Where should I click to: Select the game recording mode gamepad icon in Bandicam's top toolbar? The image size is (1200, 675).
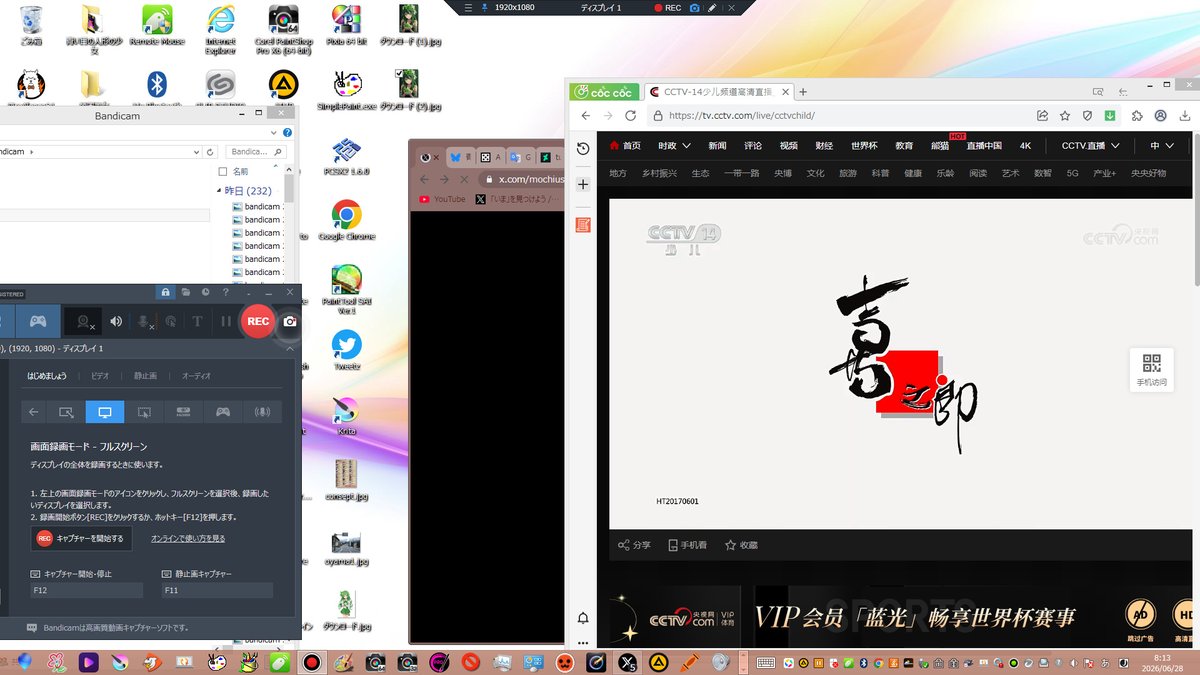coord(38,321)
